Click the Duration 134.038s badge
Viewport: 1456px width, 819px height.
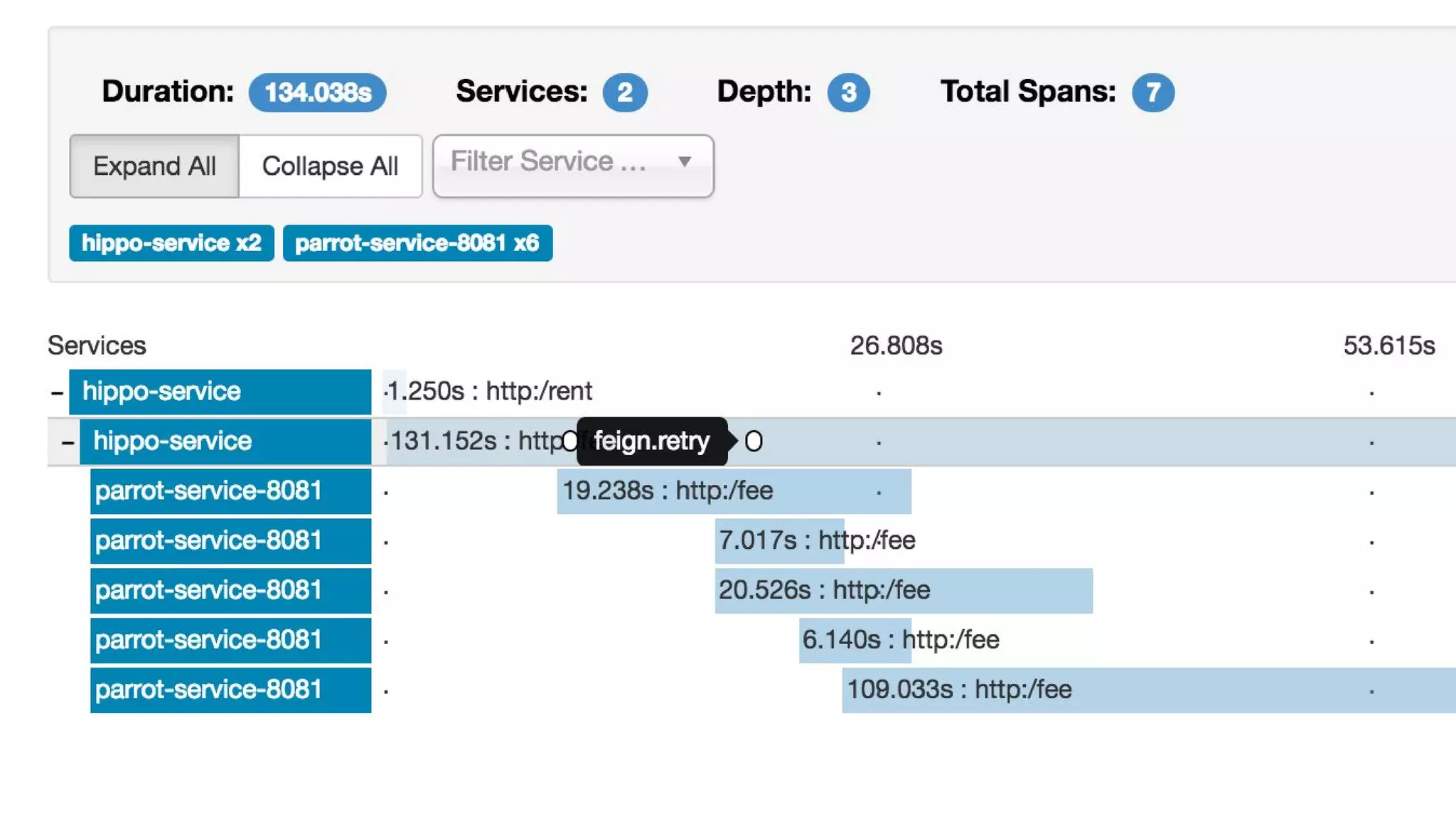point(317,92)
